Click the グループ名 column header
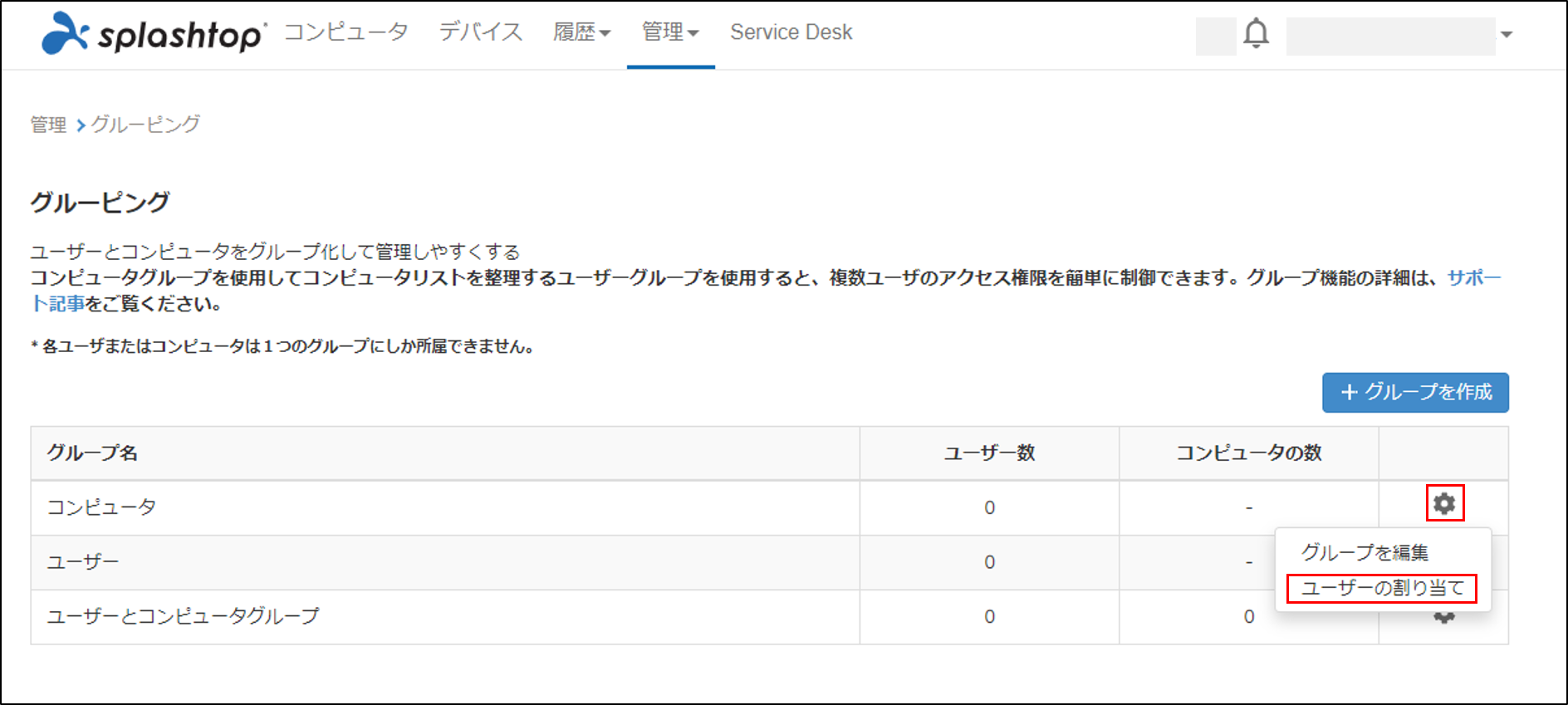The width and height of the screenshot is (1568, 705). tap(92, 453)
